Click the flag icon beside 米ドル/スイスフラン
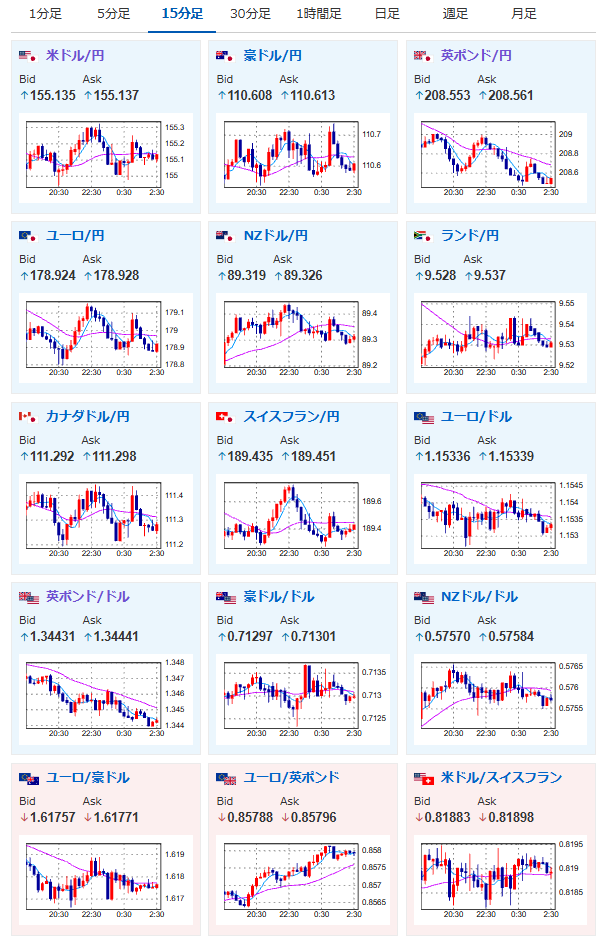The image size is (605, 939). [x=424, y=779]
